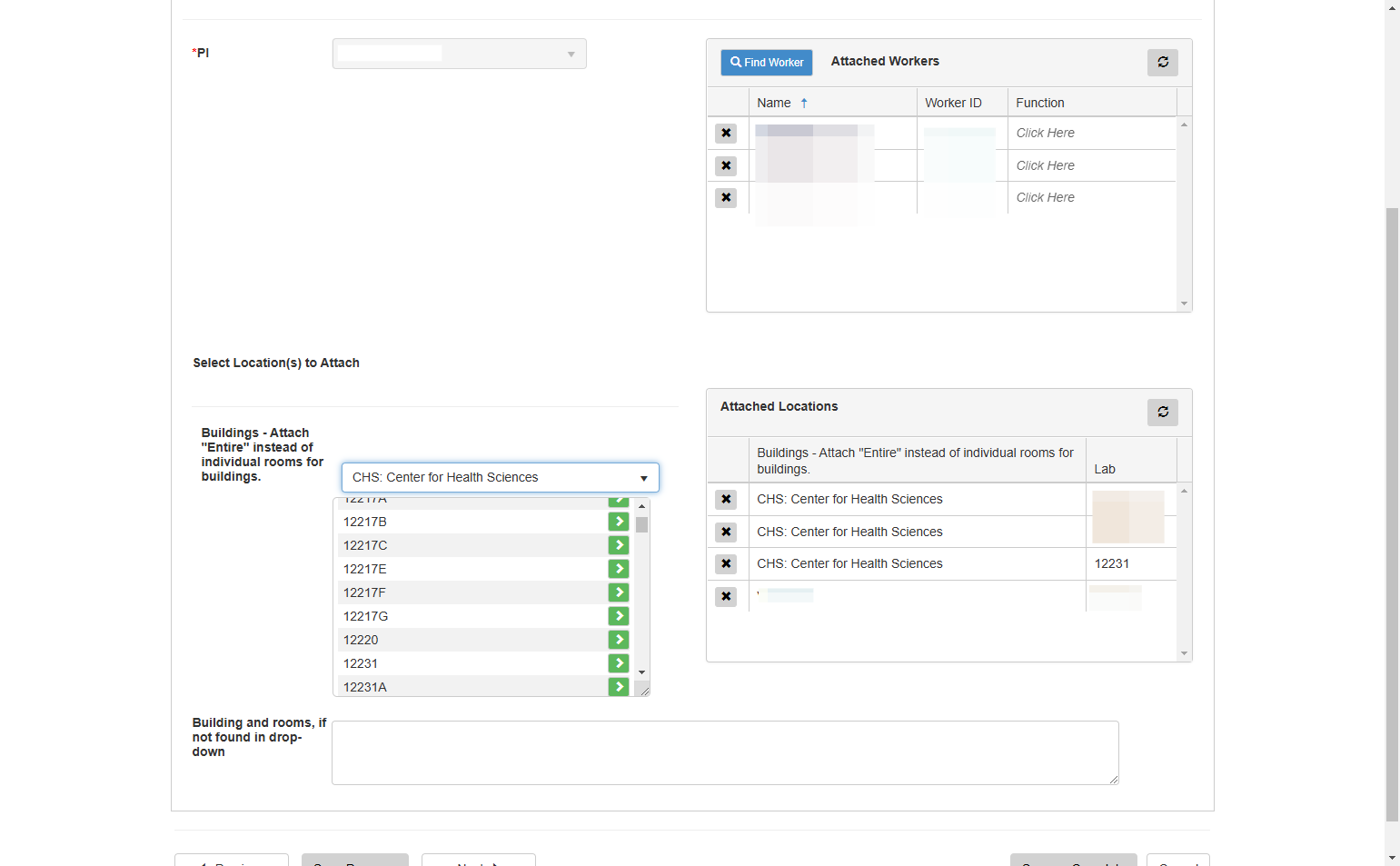Attach room 12217F with green arrow
1400x866 pixels.
(x=619, y=592)
